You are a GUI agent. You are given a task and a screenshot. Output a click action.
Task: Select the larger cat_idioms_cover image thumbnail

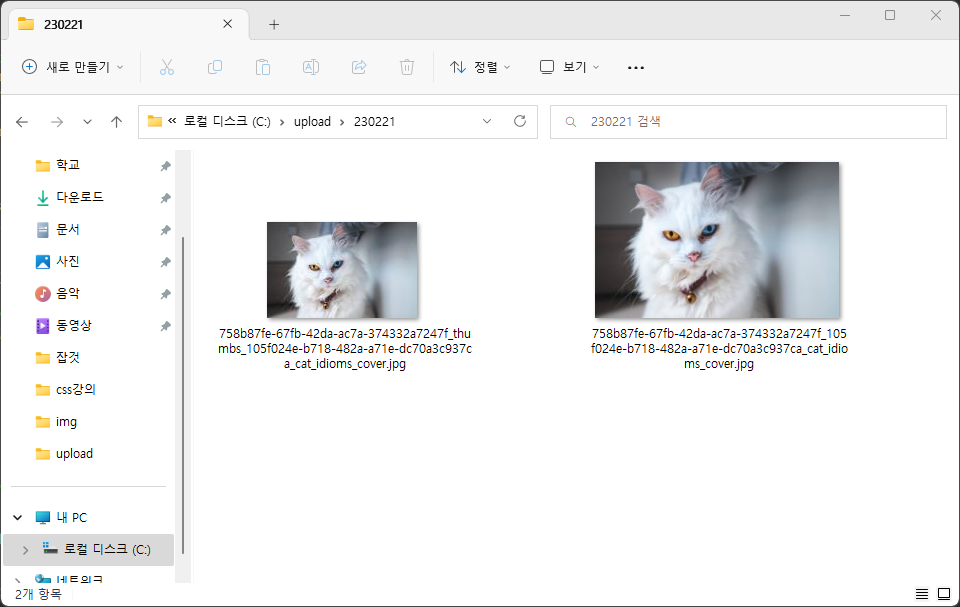pos(717,239)
